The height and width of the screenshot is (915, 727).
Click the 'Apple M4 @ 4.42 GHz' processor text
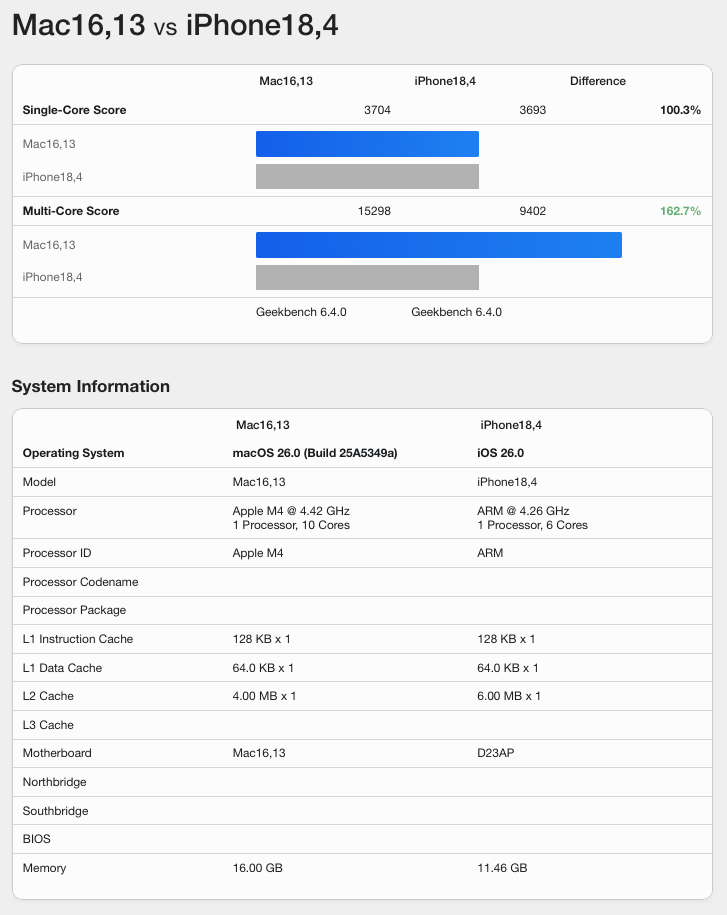click(x=291, y=511)
